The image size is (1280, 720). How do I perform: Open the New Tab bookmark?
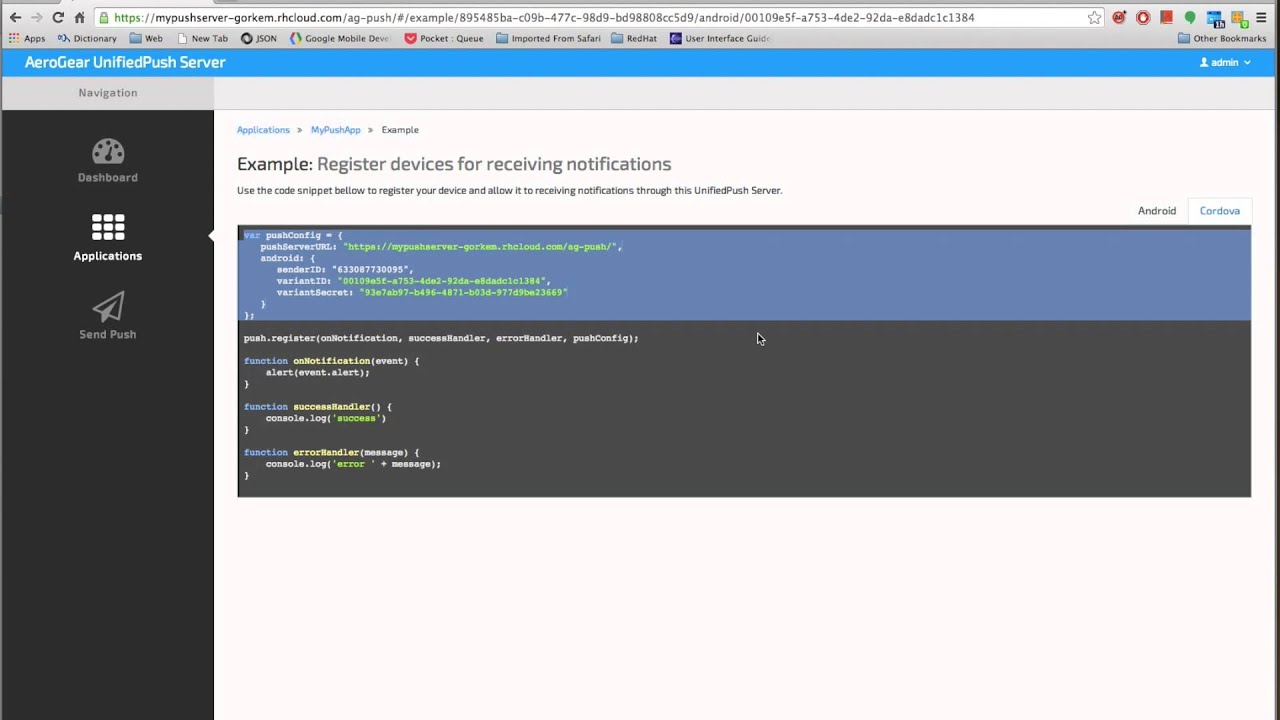(202, 38)
